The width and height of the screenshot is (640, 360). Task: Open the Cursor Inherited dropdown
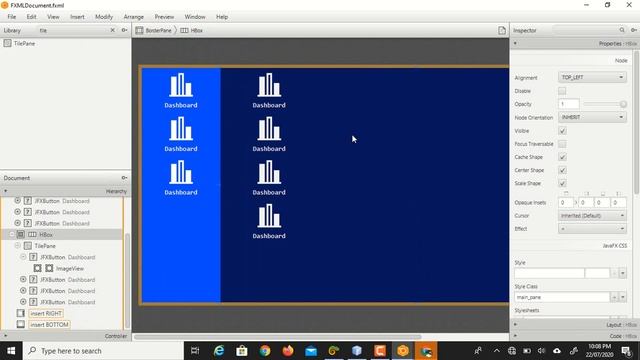point(592,216)
